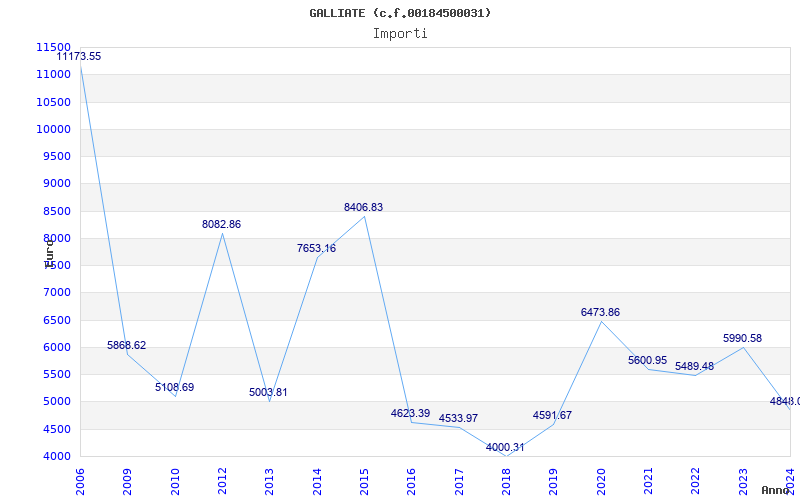Click the Importi subtitle
Image resolution: width=800 pixels, height=500 pixels.
400,34
